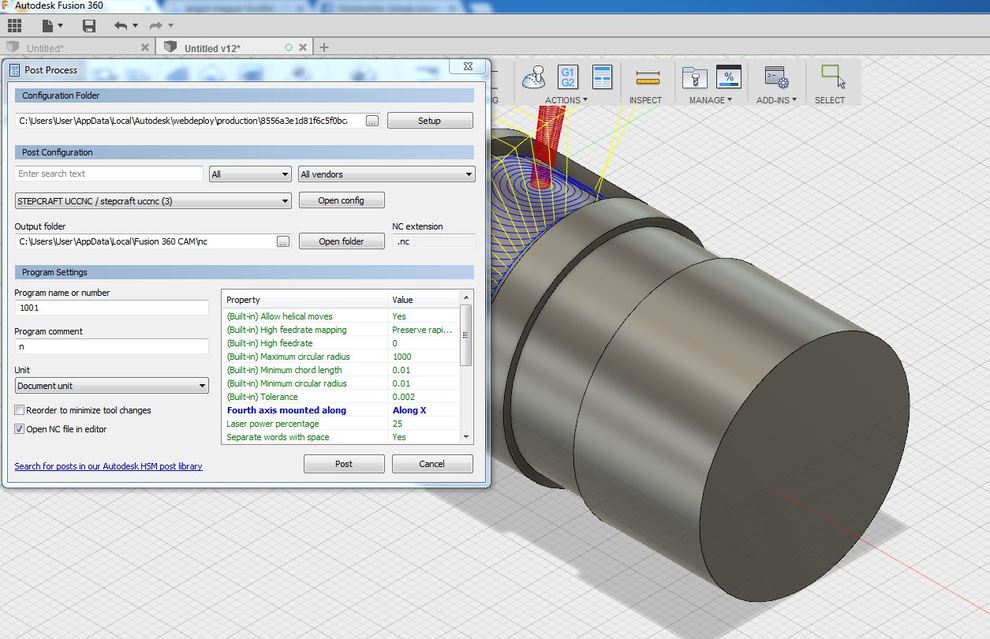Expand the MANAGE dropdown

coord(710,100)
